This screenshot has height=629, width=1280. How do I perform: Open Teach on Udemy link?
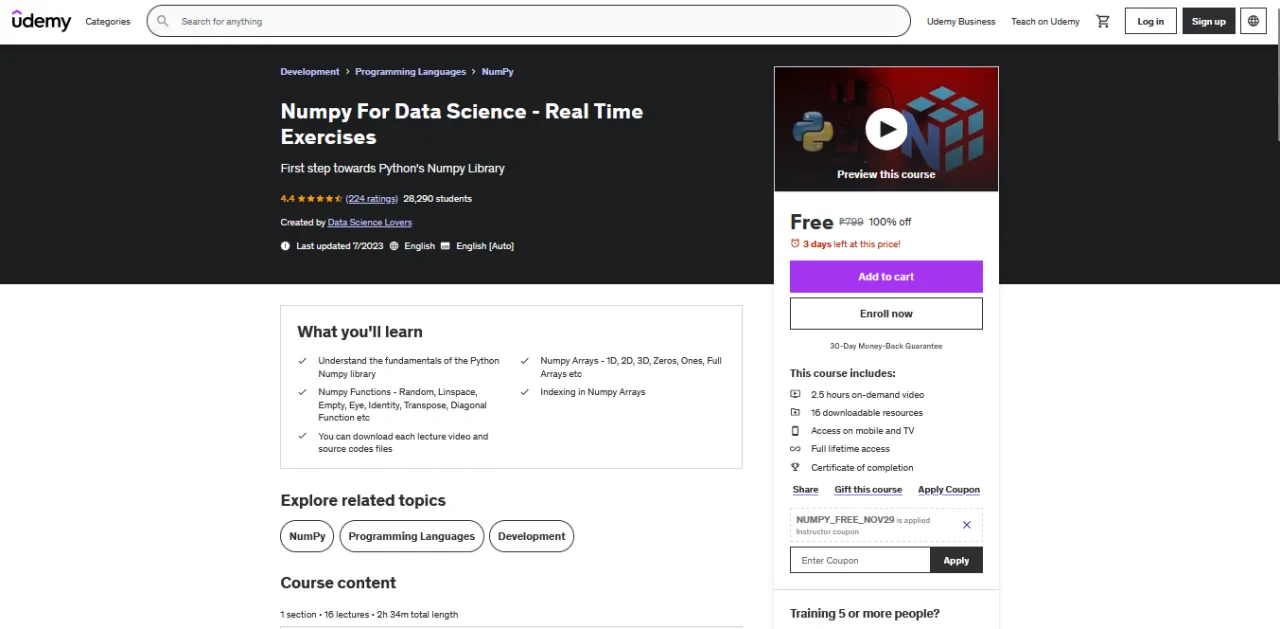1045,21
